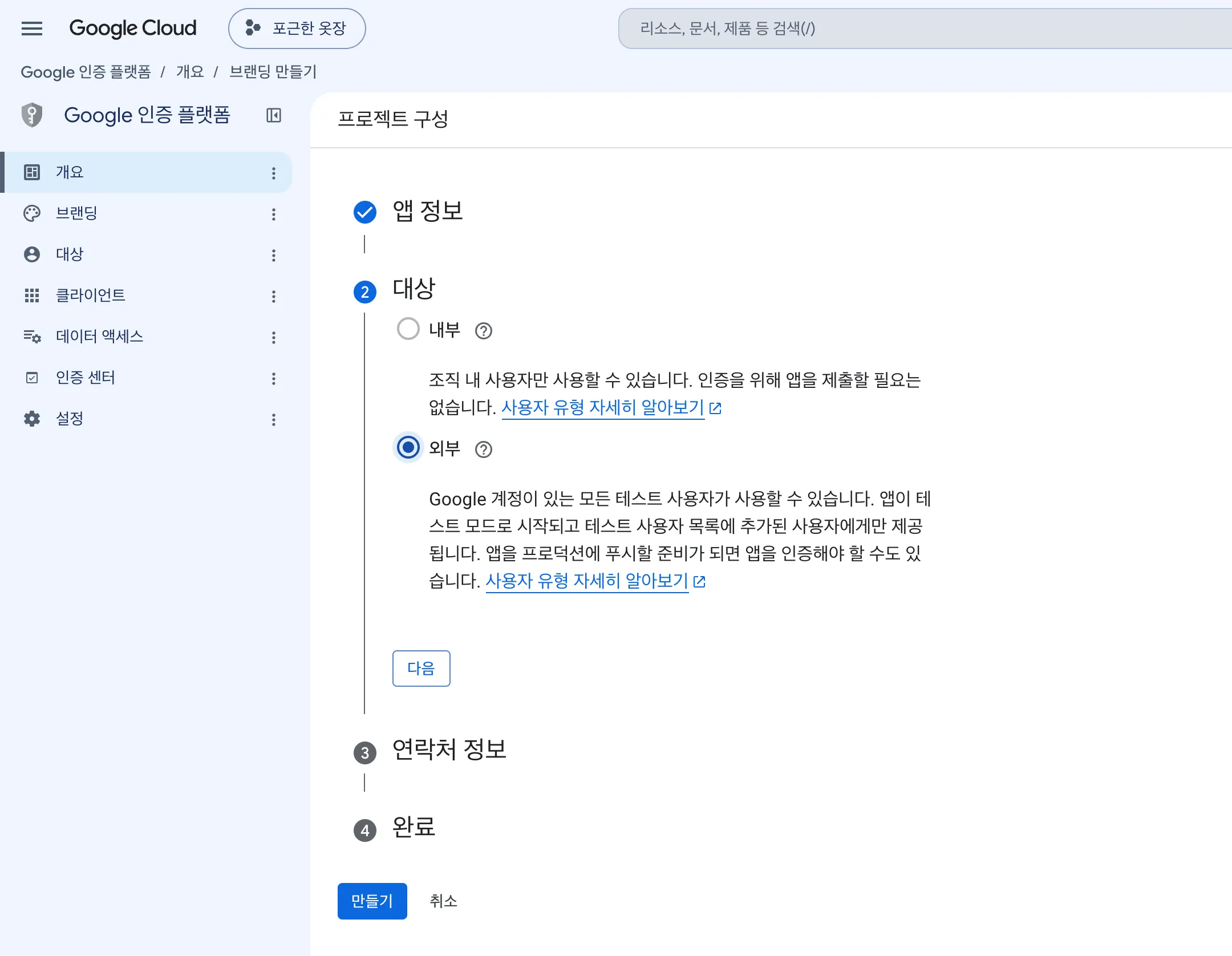Click the 프로젝트 구성 heading
Viewport: 1232px width, 956px height.
tap(393, 119)
